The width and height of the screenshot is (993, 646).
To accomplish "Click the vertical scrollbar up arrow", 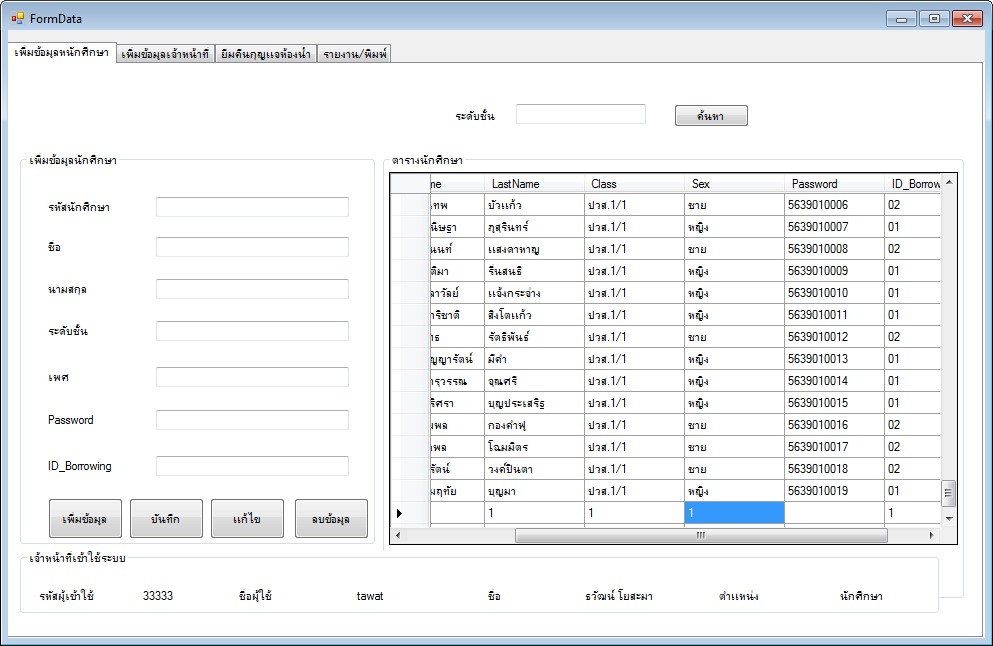I will 949,182.
